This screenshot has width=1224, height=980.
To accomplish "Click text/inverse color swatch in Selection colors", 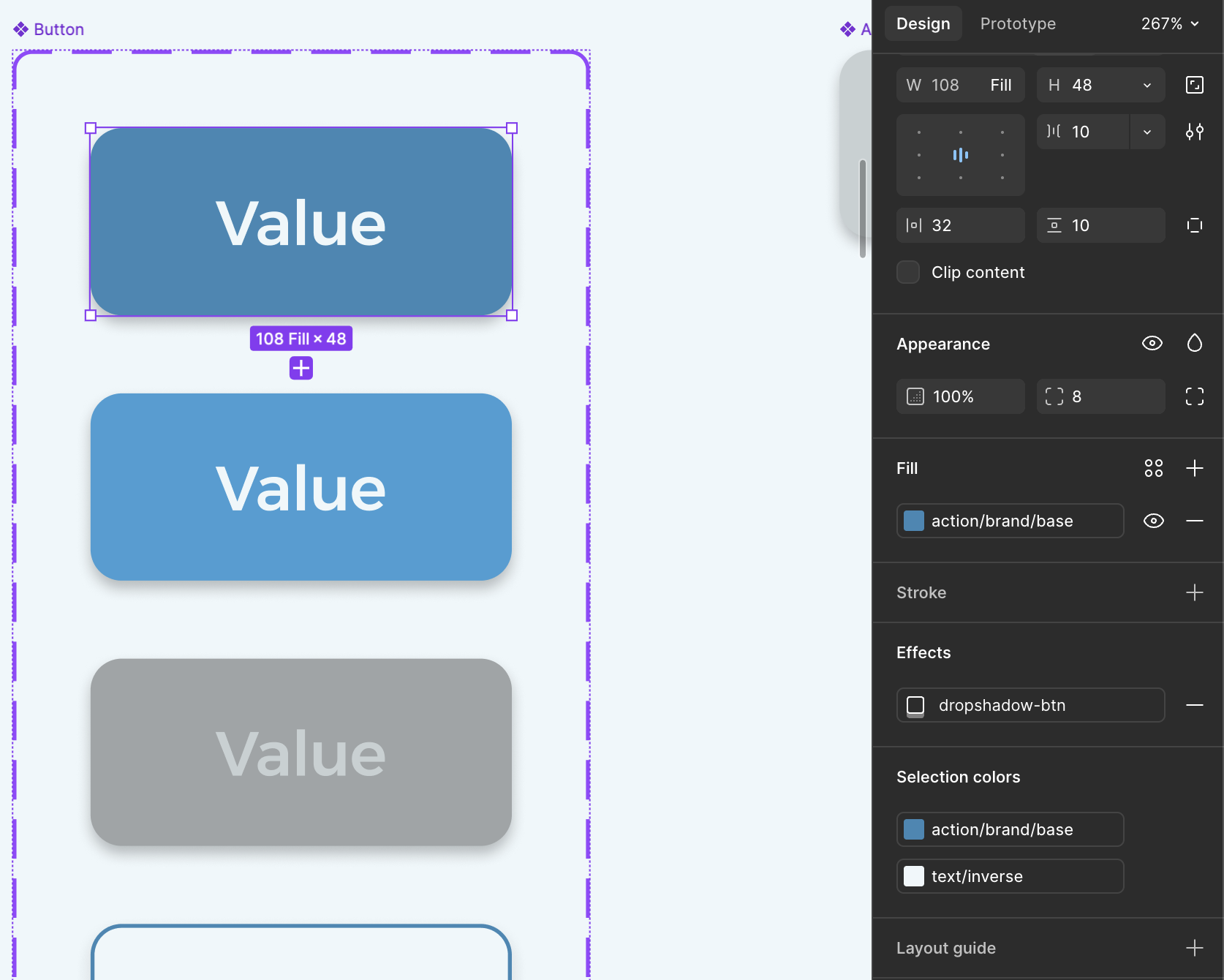I will 914,876.
